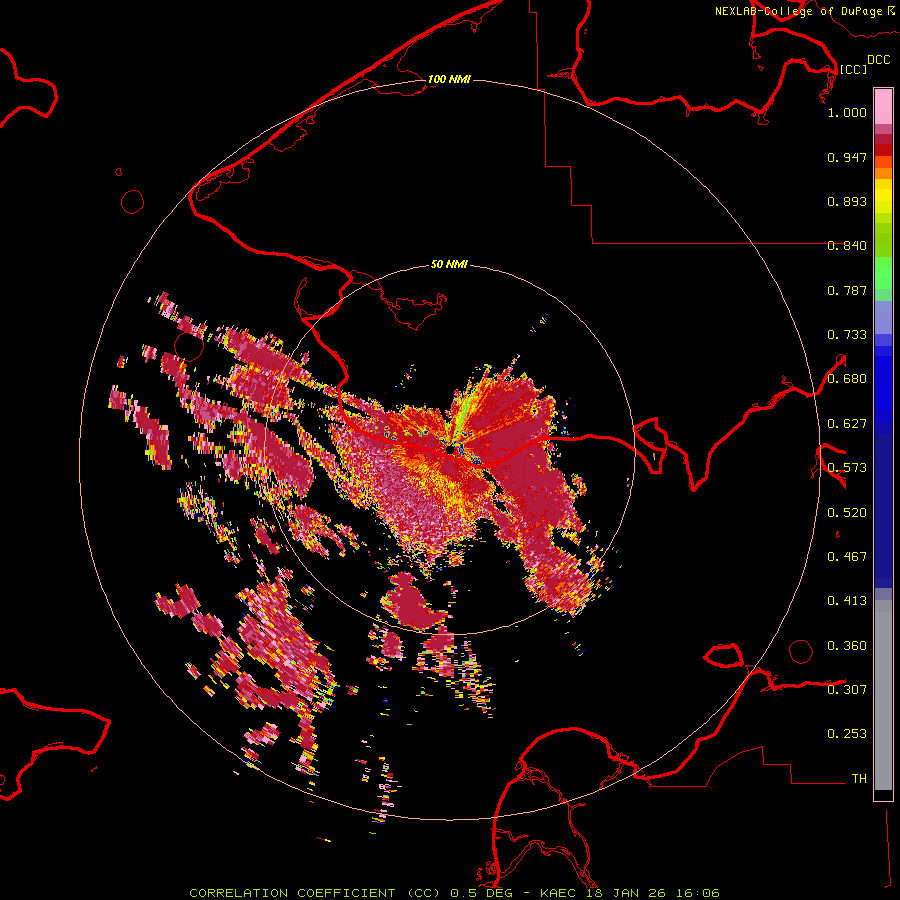Screen dimensions: 900x900
Task: Select the 0.627 scale value
Action: (847, 424)
